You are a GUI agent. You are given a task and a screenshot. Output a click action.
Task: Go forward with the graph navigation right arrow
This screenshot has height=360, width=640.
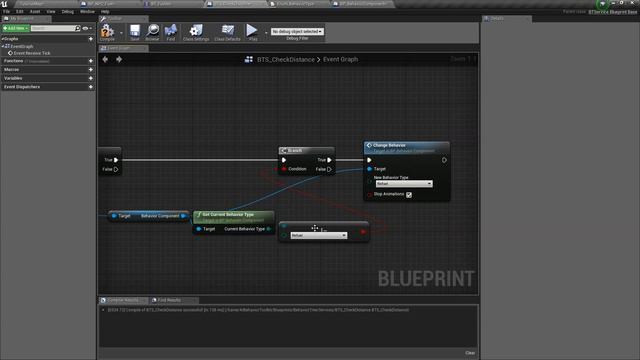[x=119, y=60]
